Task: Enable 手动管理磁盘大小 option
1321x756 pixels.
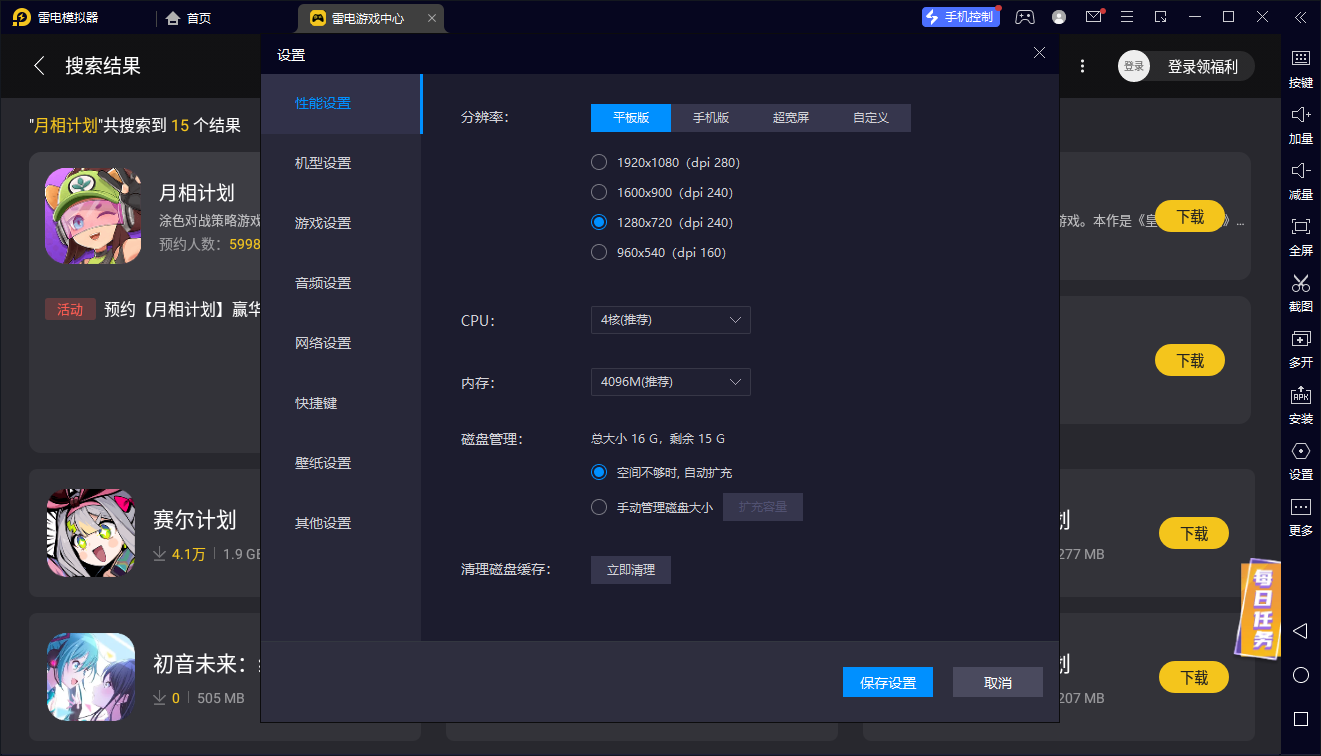Action: click(x=599, y=506)
